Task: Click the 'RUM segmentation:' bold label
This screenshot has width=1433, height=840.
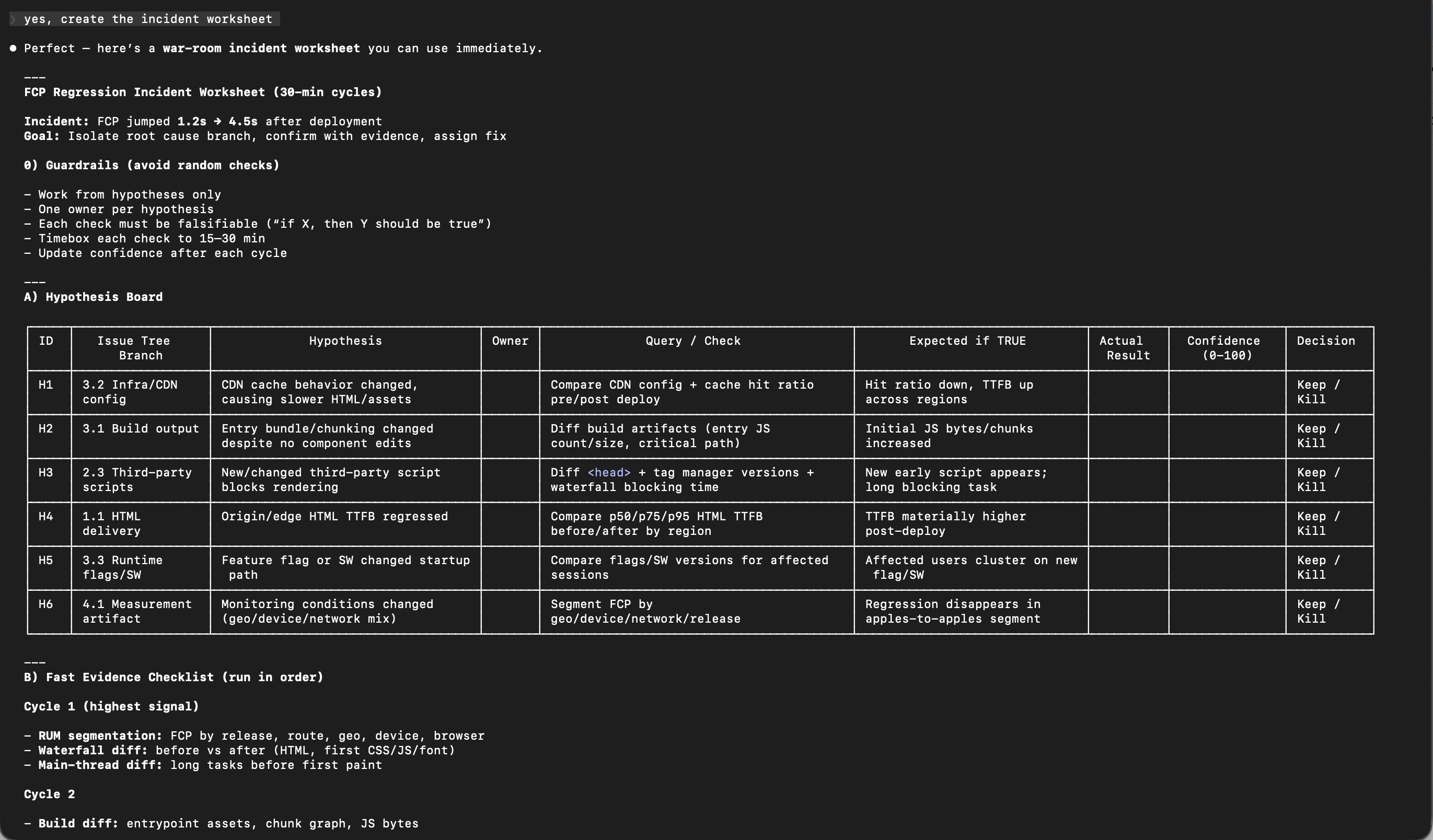Action: (100, 736)
